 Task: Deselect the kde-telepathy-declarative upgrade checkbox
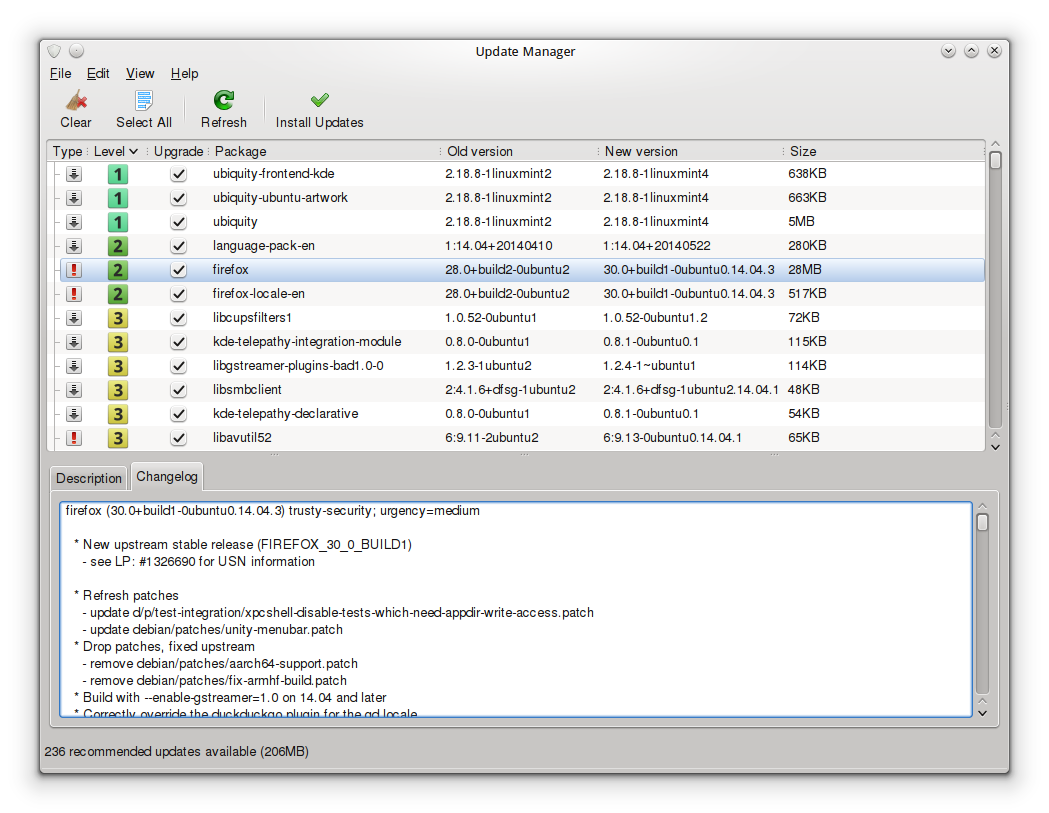178,414
